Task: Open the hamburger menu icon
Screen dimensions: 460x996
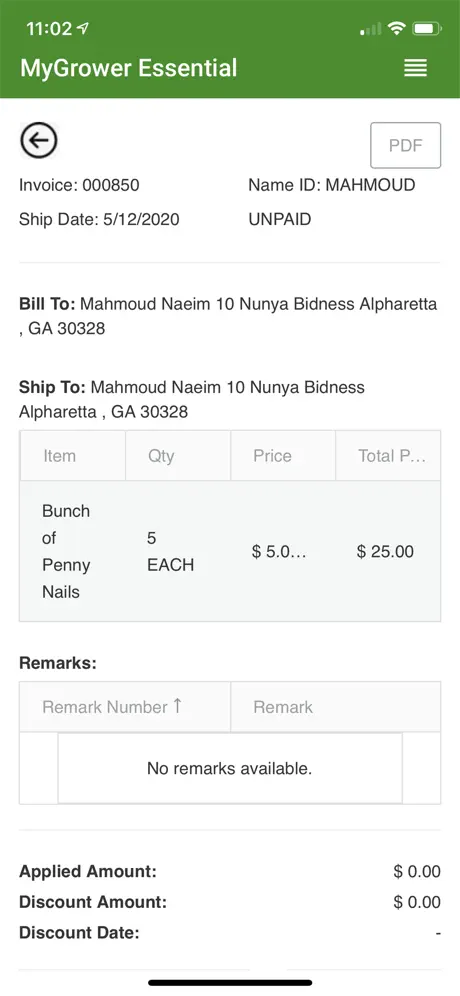Action: pyautogui.click(x=416, y=68)
